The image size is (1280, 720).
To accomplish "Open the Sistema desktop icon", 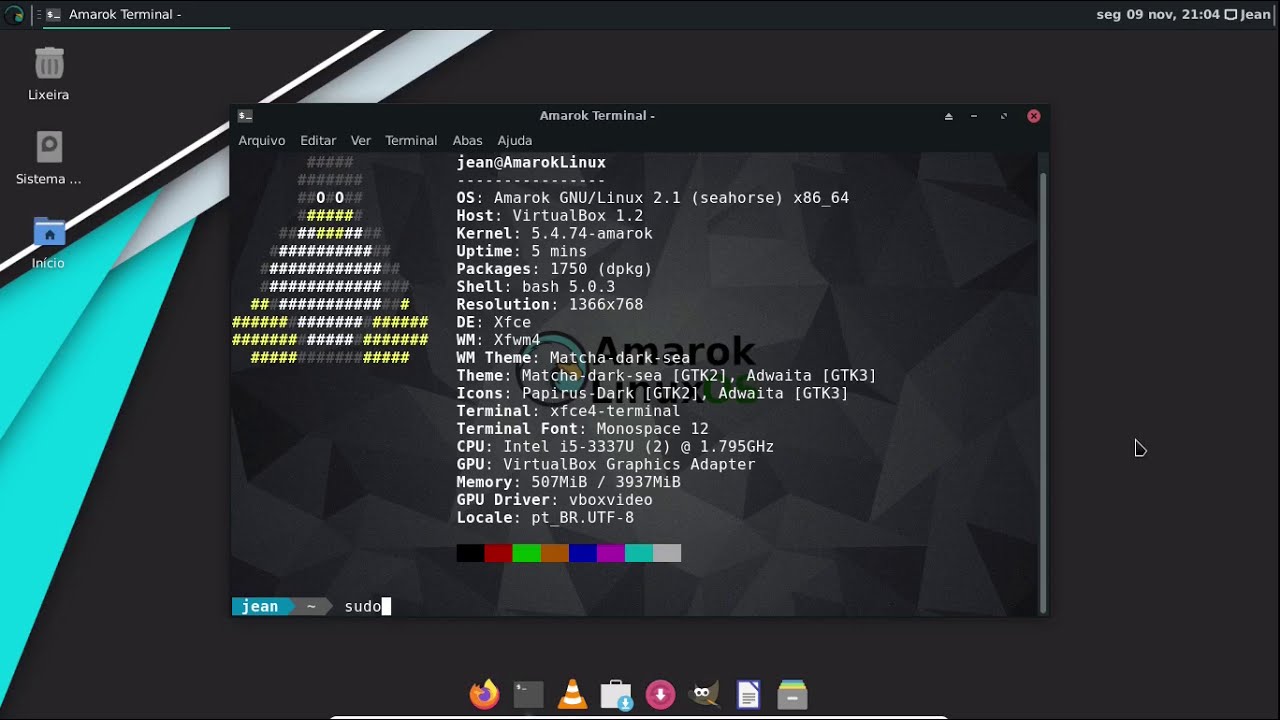I will [49, 158].
